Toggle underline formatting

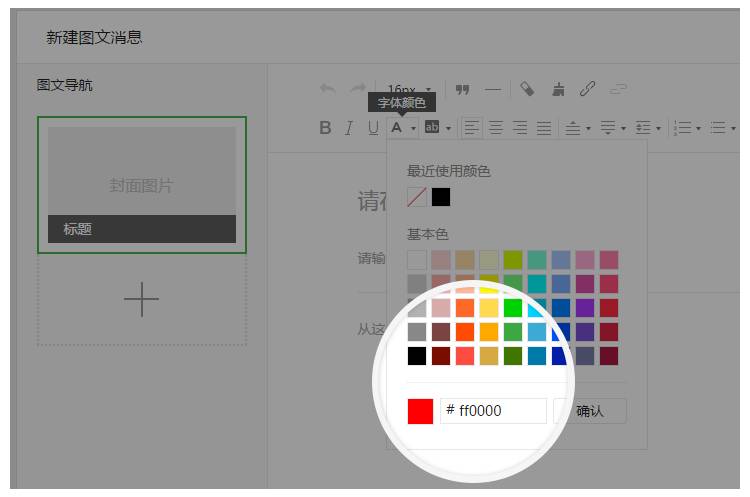pos(373,128)
